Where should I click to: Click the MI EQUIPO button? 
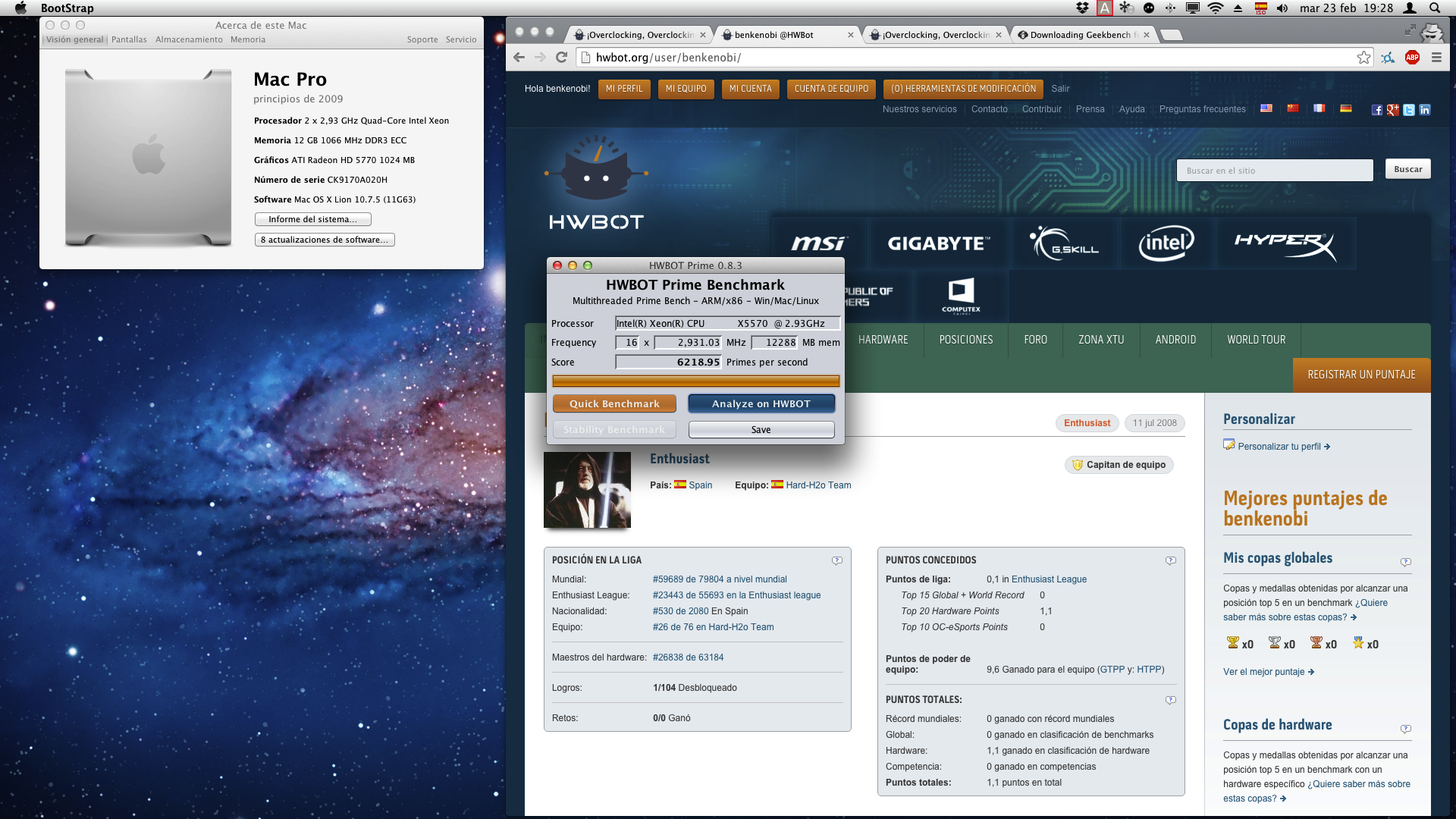click(x=686, y=89)
